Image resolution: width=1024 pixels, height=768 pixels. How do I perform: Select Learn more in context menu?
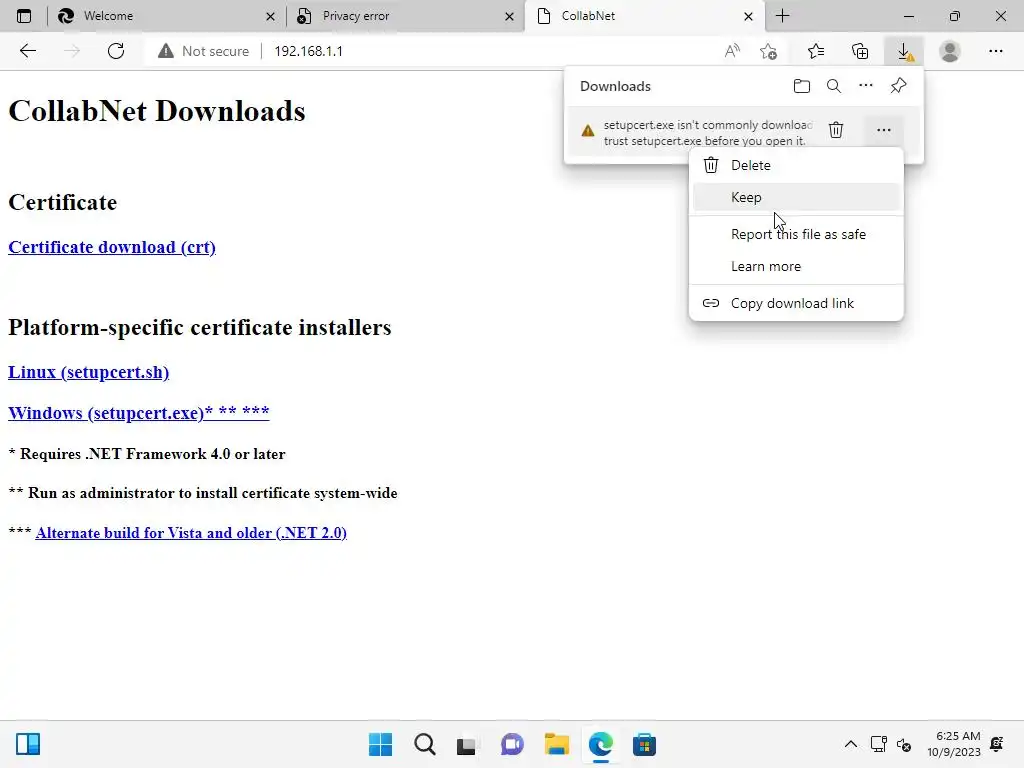click(796, 266)
